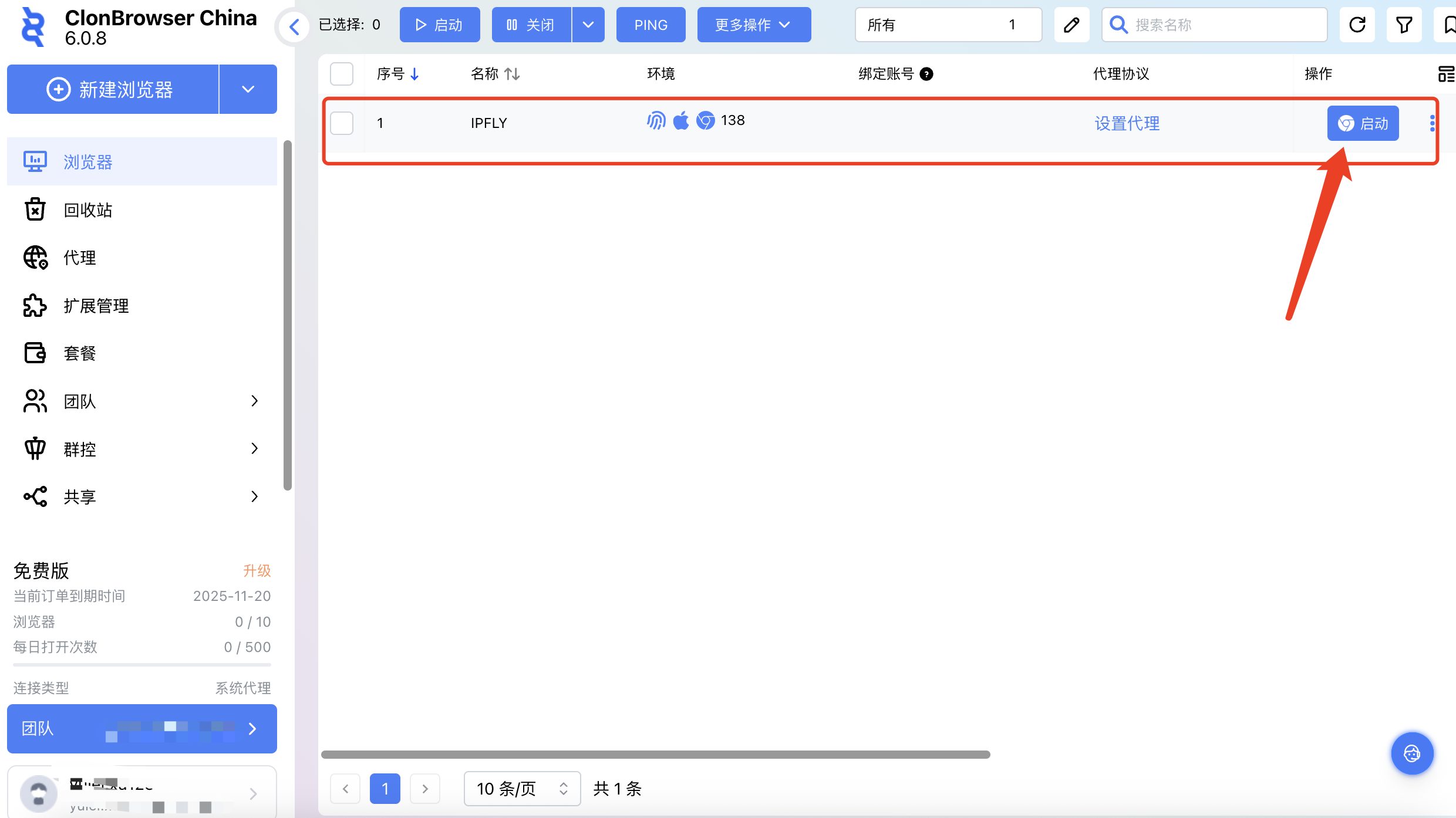Click the help icon beside 绑定账号

[926, 74]
